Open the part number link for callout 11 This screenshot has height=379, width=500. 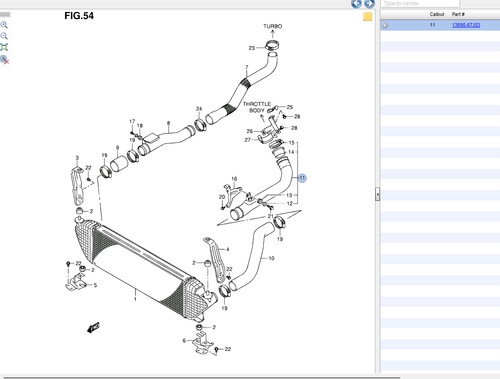[466, 25]
